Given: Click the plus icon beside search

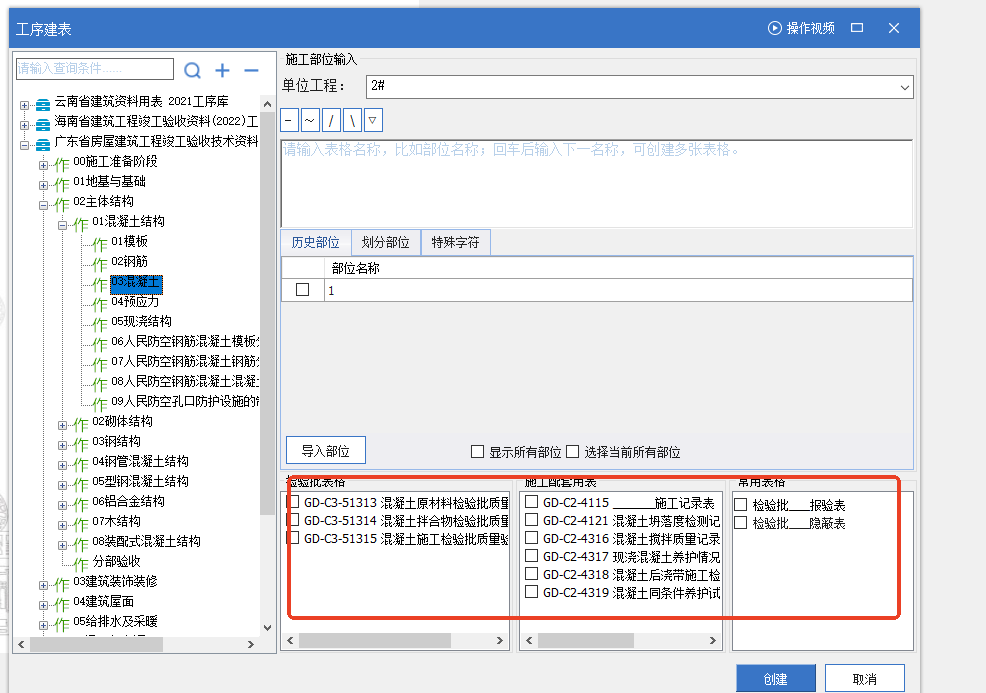Looking at the screenshot, I should tap(222, 70).
